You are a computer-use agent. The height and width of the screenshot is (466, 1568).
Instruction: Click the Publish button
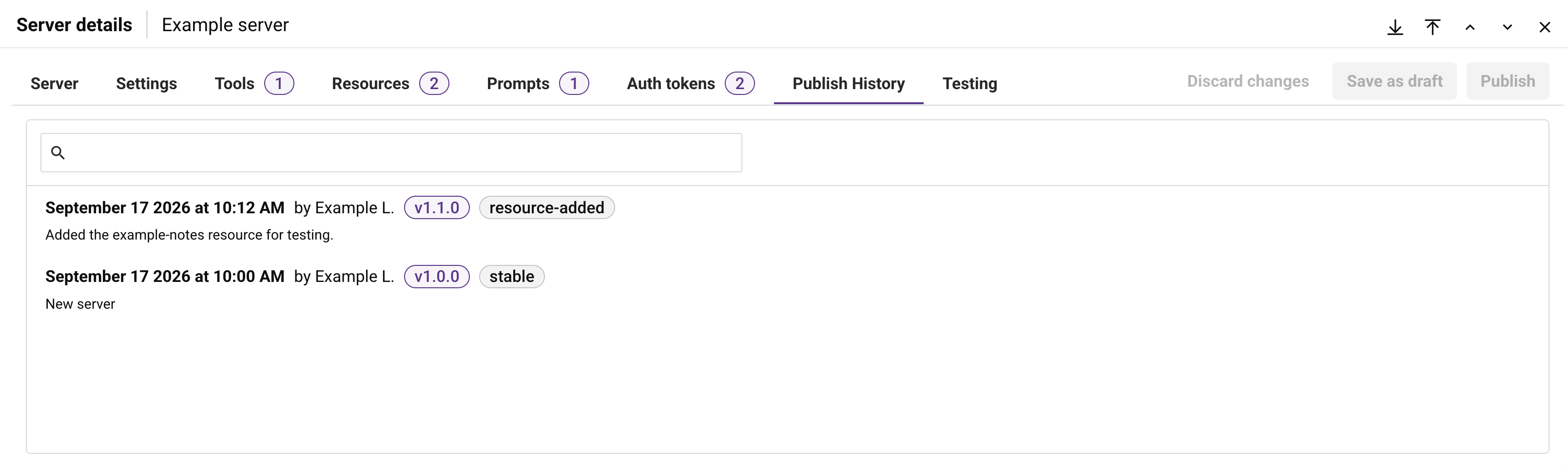pos(1507,81)
